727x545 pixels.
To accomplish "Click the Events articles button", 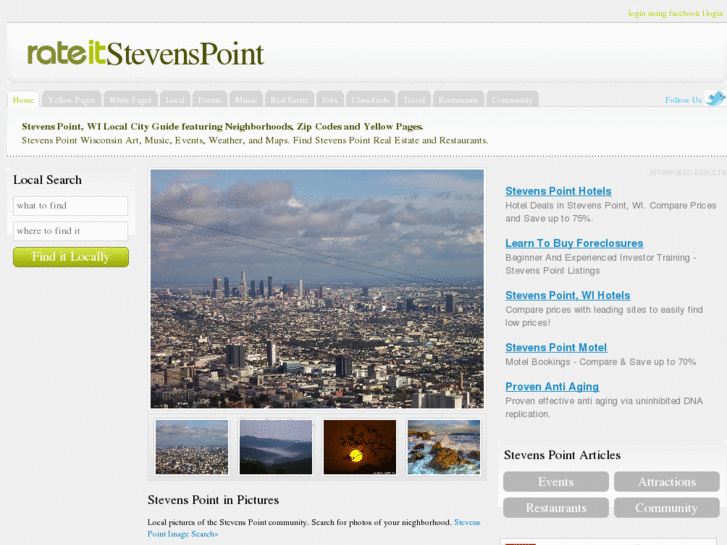I will [x=556, y=481].
